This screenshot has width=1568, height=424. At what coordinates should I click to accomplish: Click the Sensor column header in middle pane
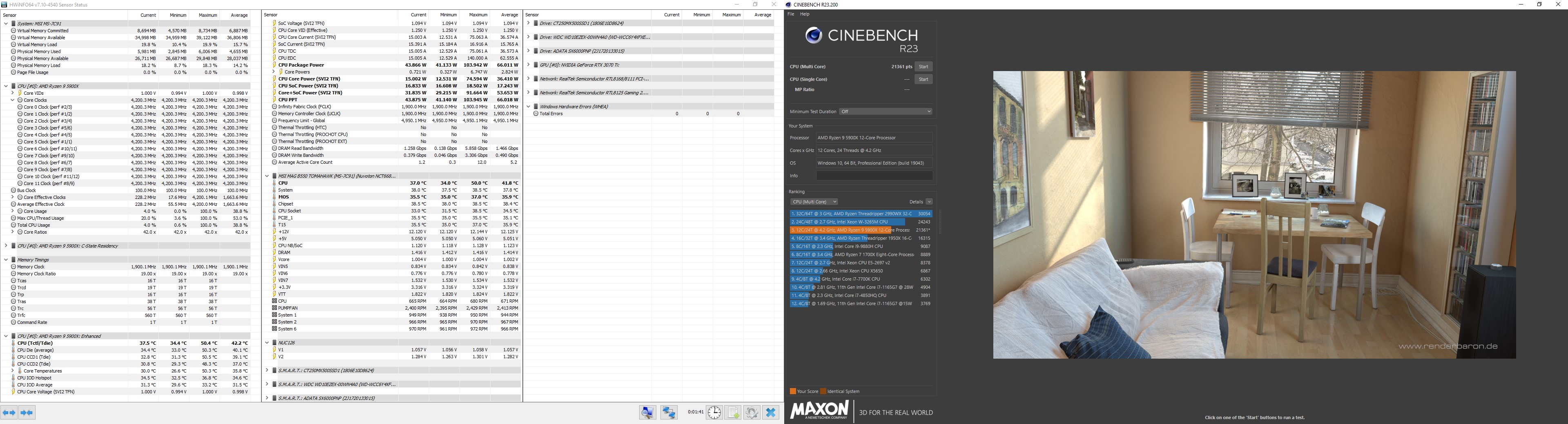coord(330,15)
